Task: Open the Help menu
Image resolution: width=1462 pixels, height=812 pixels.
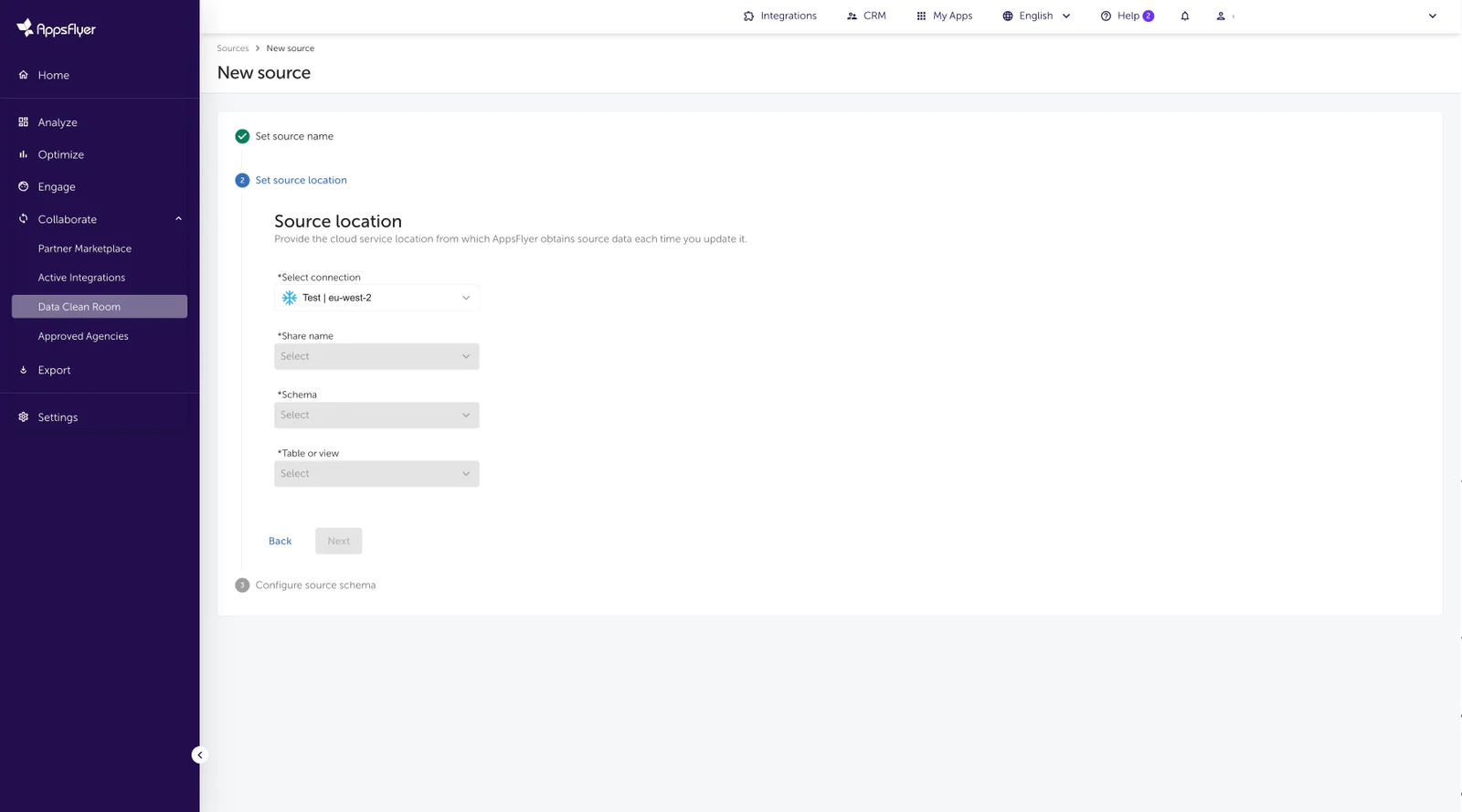Action: pos(1127,16)
